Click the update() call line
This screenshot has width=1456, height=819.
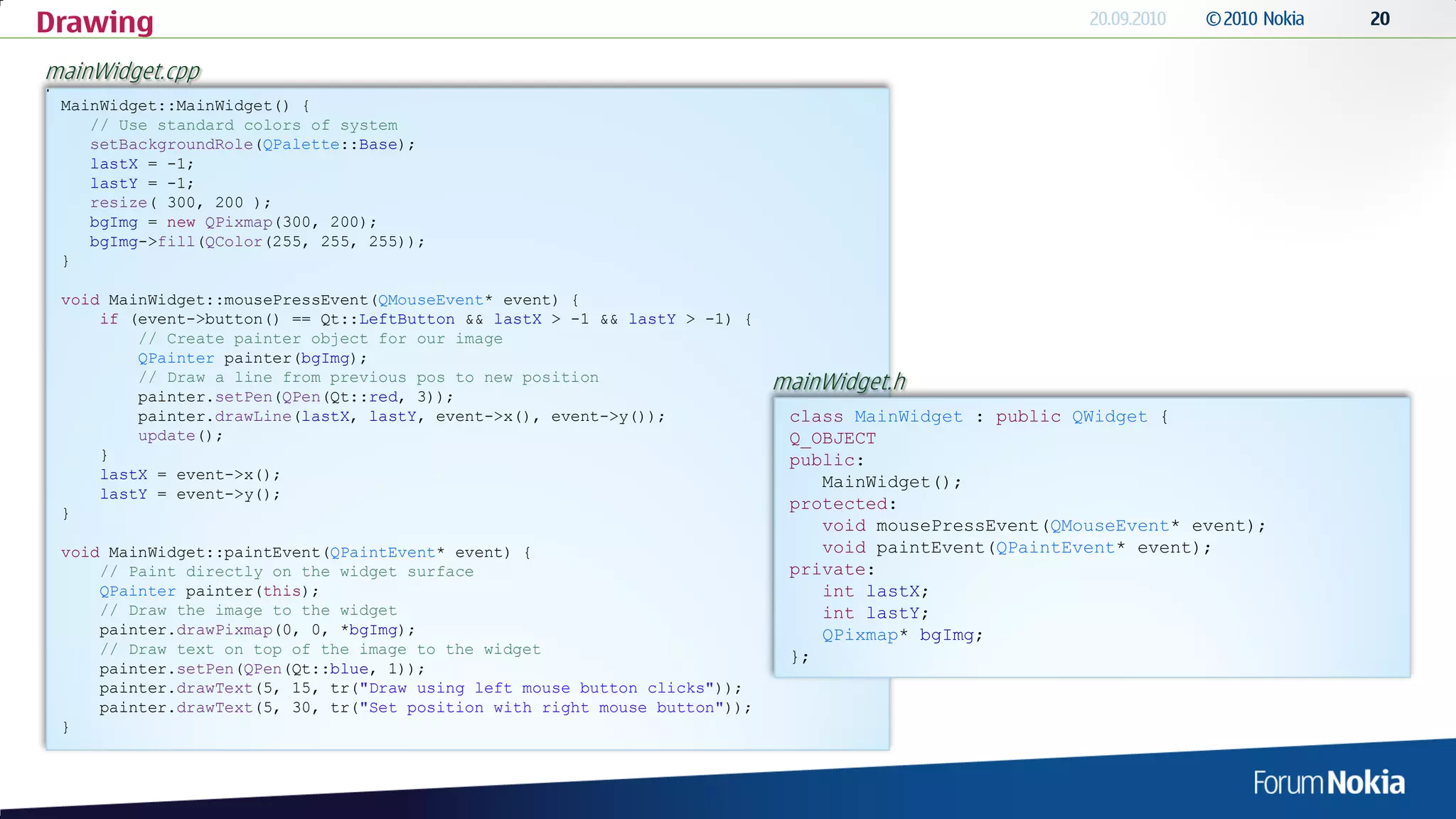tap(180, 436)
